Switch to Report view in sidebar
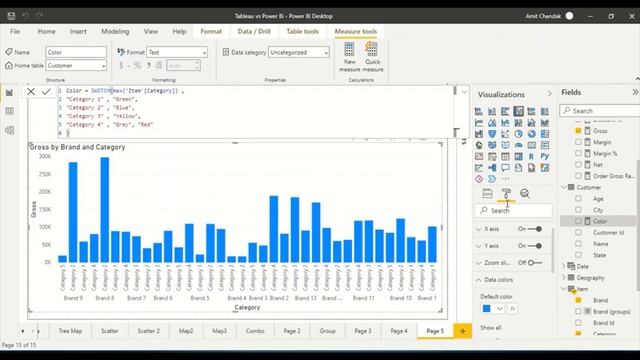This screenshot has height=360, width=640. (9, 93)
